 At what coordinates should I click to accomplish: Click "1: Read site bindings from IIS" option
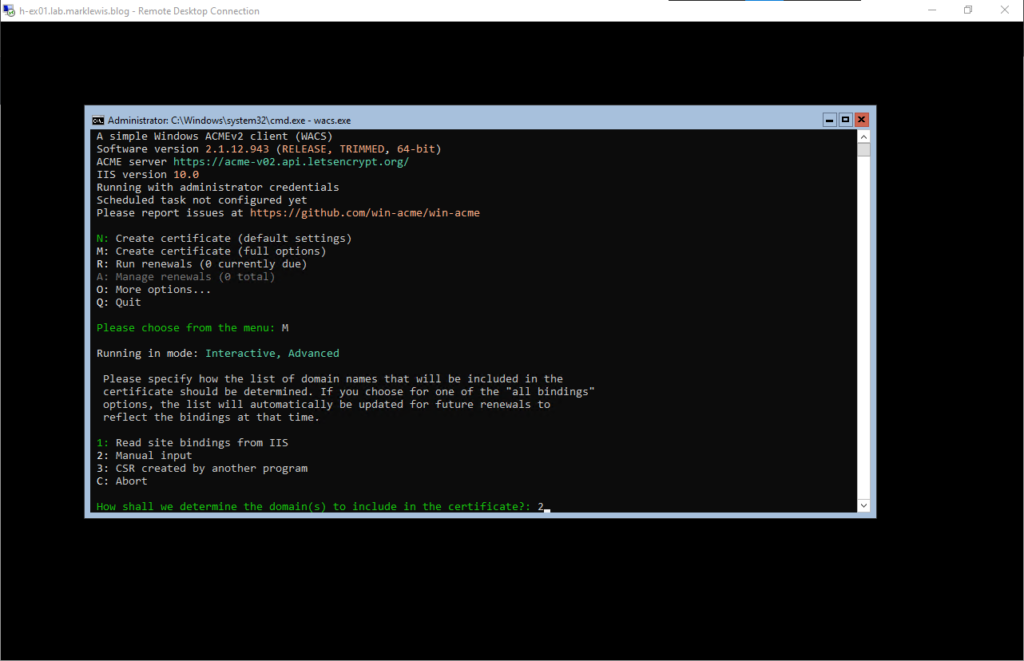(192, 443)
